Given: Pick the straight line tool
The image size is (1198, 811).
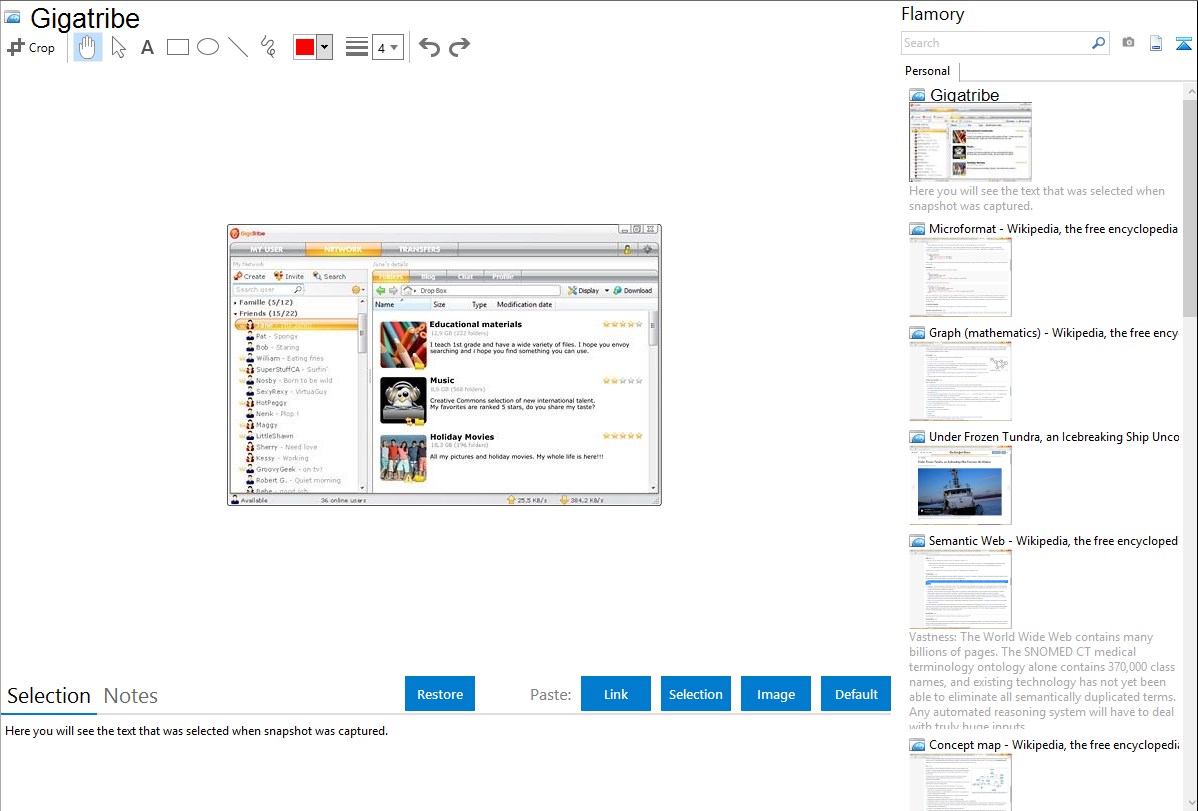Looking at the screenshot, I should pyautogui.click(x=238, y=47).
